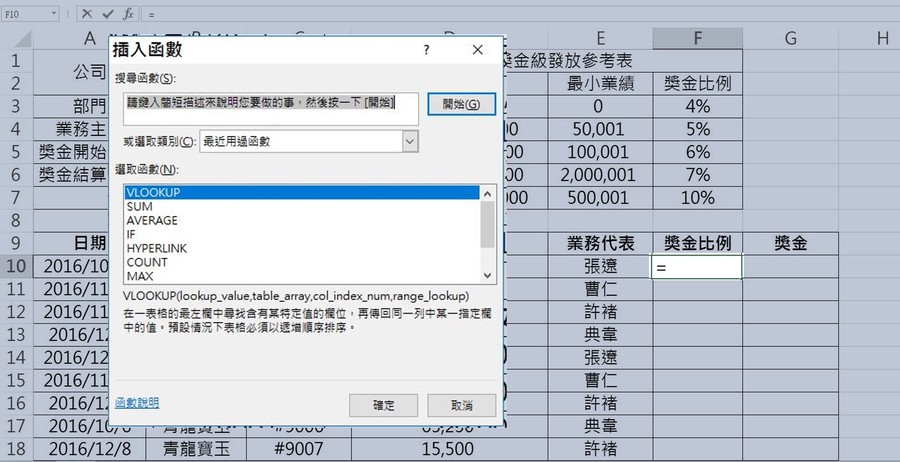The width and height of the screenshot is (900, 462).
Task: Select IF in the function list
Action: coord(302,234)
